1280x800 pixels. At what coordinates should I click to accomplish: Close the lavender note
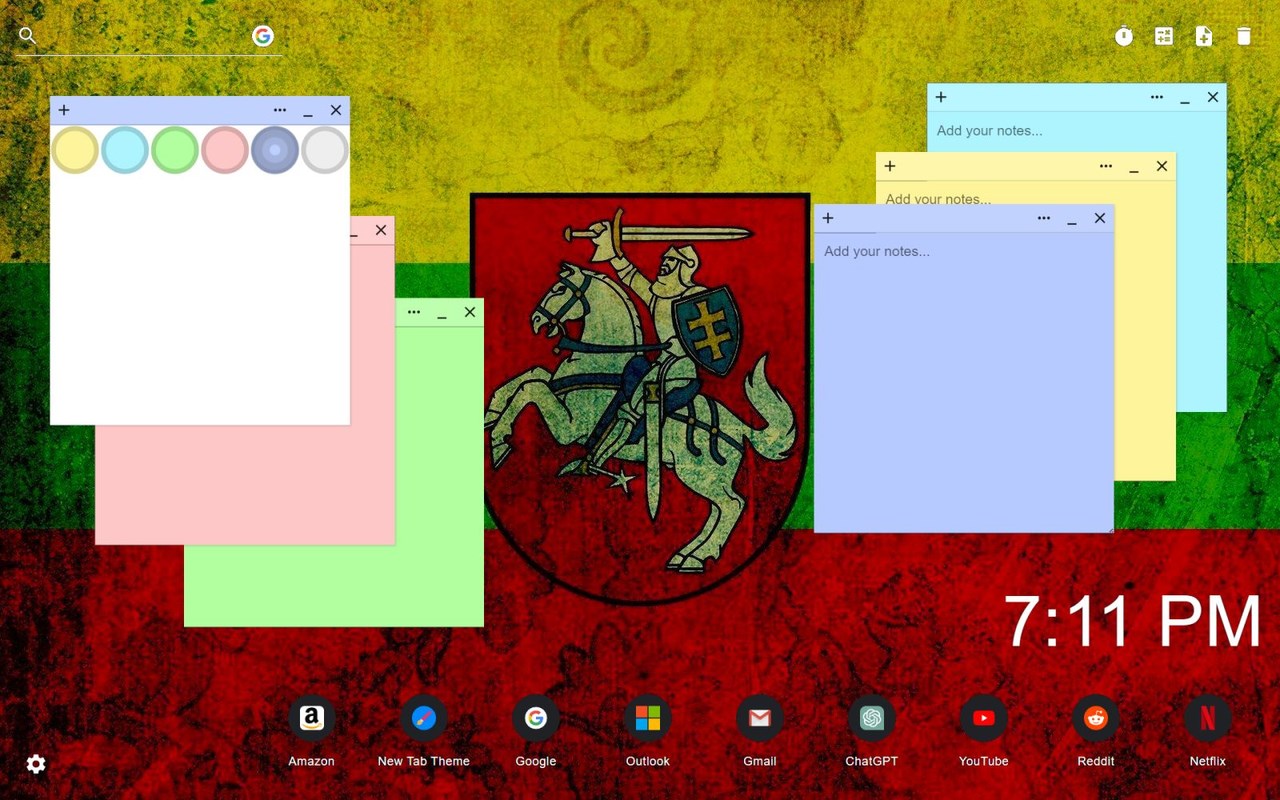tap(1100, 218)
